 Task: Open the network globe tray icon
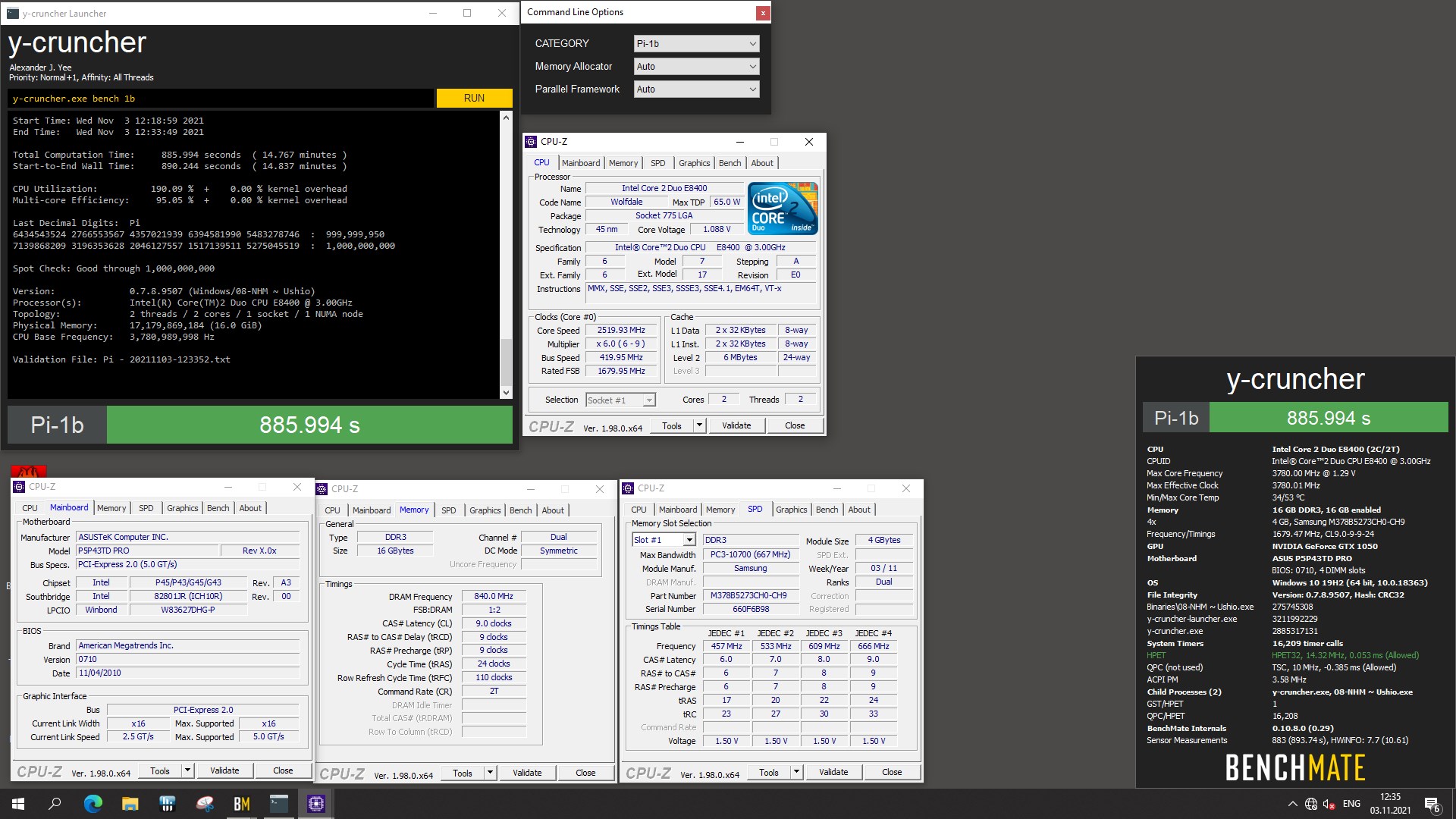(x=1311, y=804)
